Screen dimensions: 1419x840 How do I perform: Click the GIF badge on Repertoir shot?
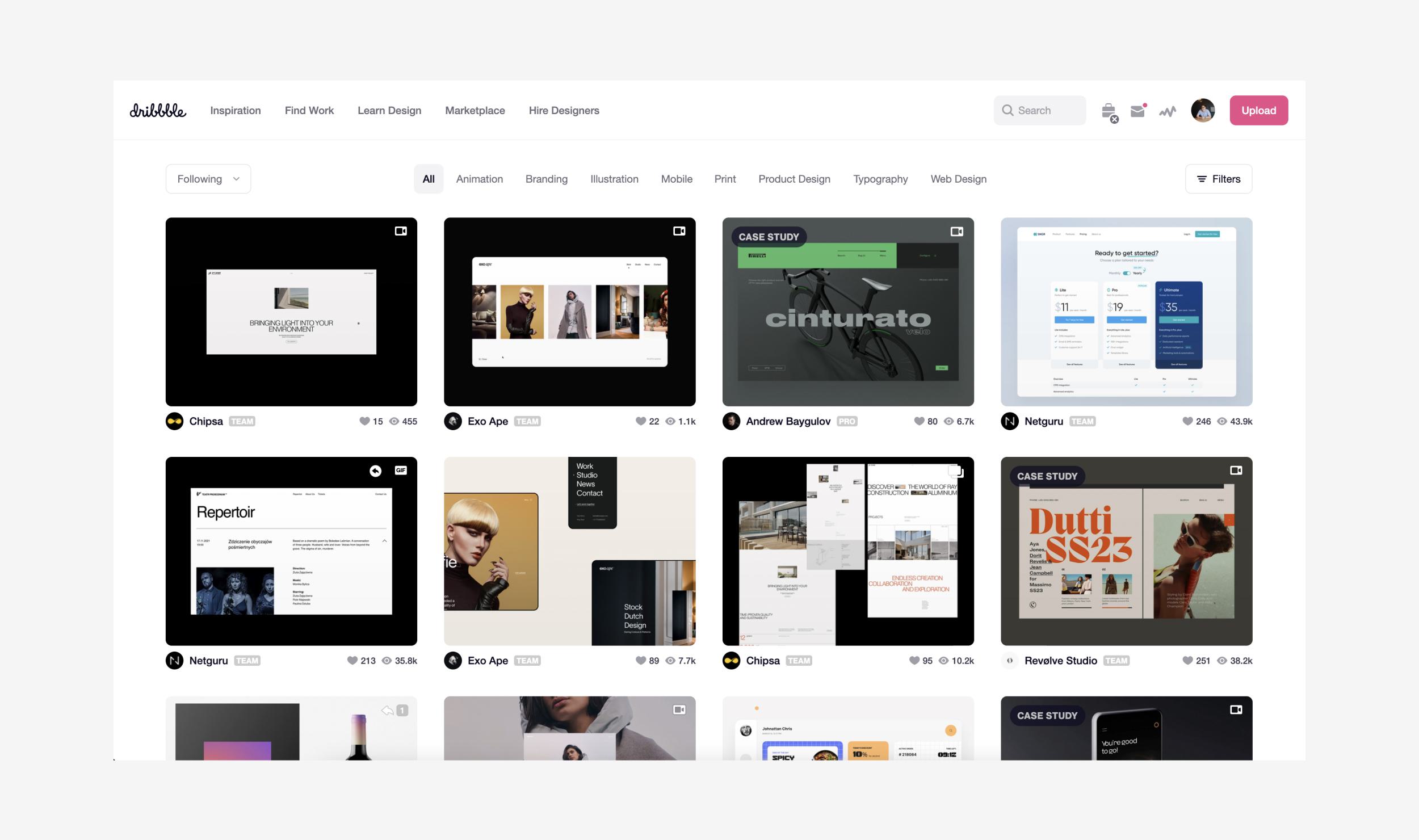click(x=401, y=470)
